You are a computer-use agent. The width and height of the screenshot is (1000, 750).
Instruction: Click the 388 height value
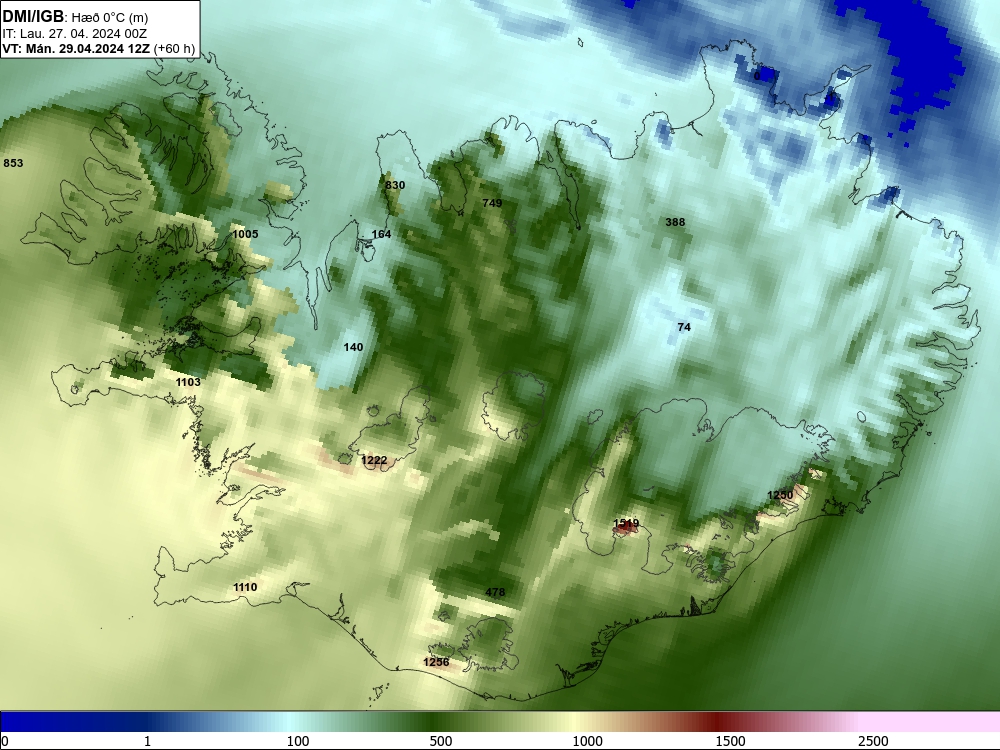pyautogui.click(x=675, y=222)
